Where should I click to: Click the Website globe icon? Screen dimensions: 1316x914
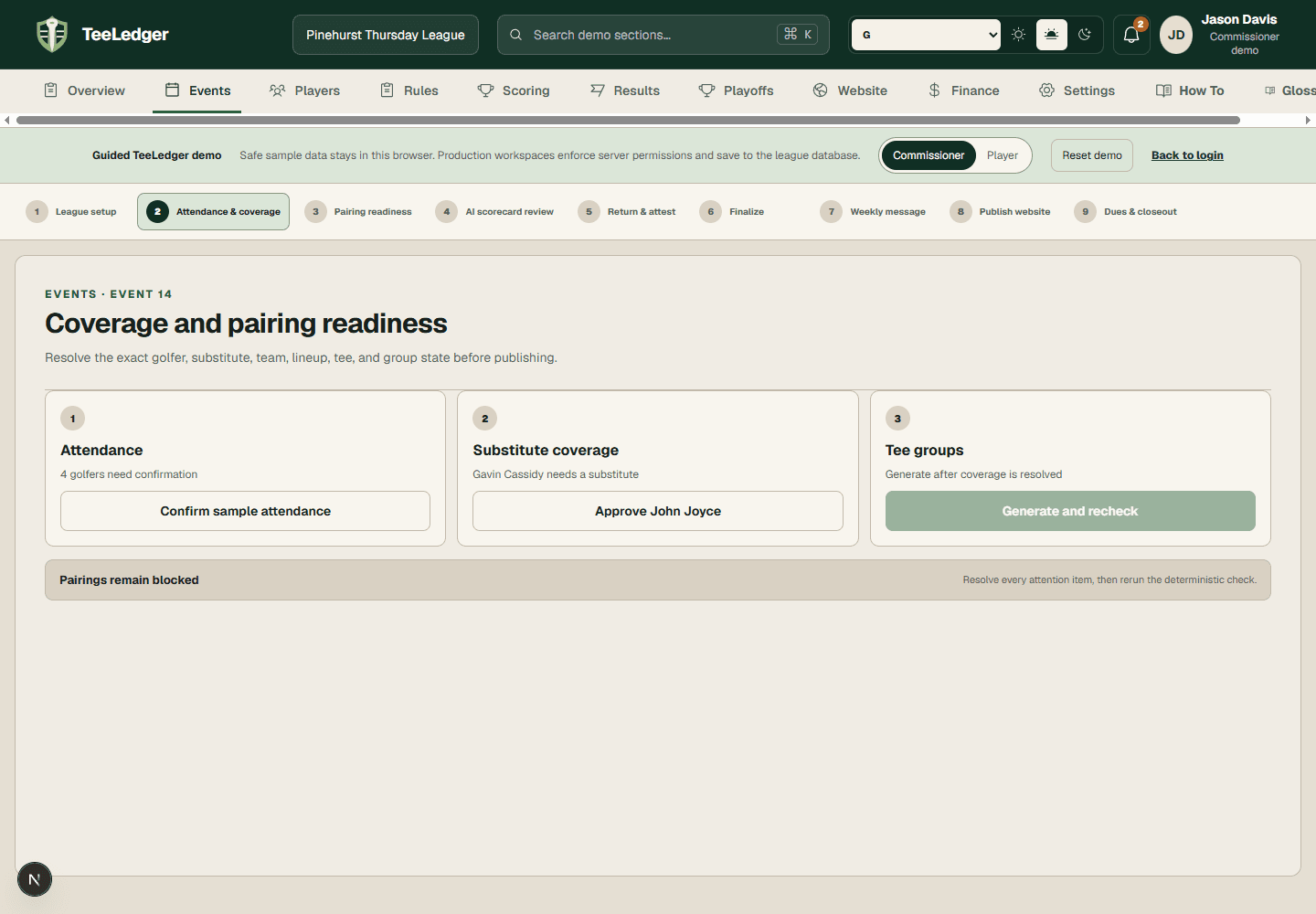[821, 90]
